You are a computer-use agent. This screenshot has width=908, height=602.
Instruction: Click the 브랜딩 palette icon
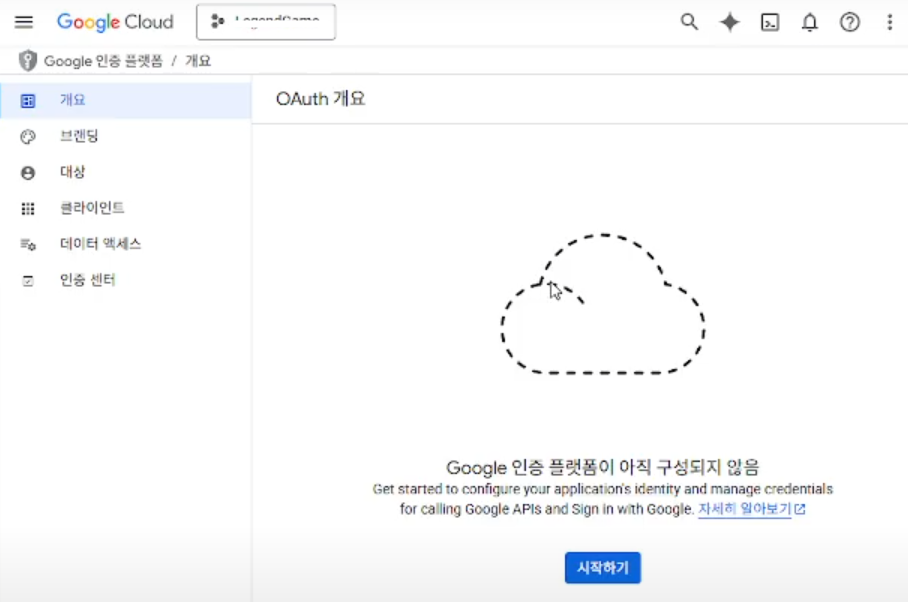click(x=28, y=137)
